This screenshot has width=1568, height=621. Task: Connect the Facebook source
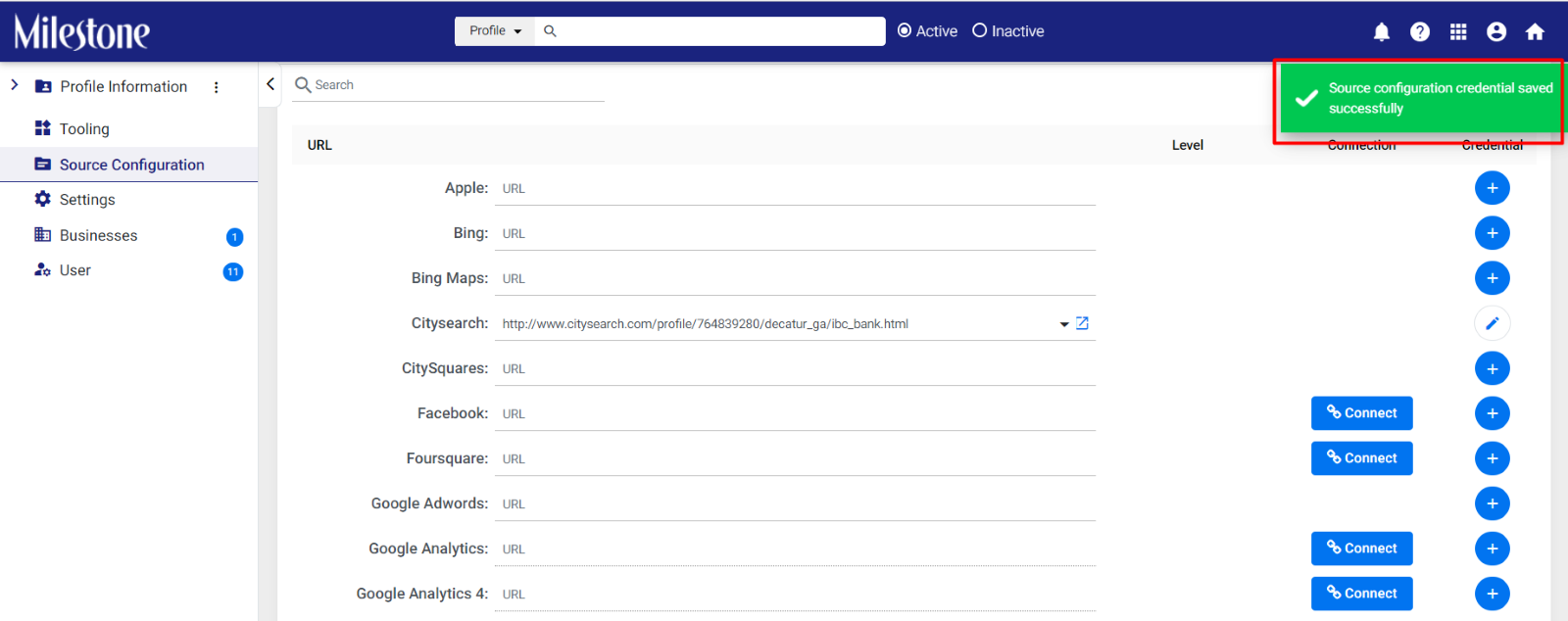pyautogui.click(x=1362, y=413)
